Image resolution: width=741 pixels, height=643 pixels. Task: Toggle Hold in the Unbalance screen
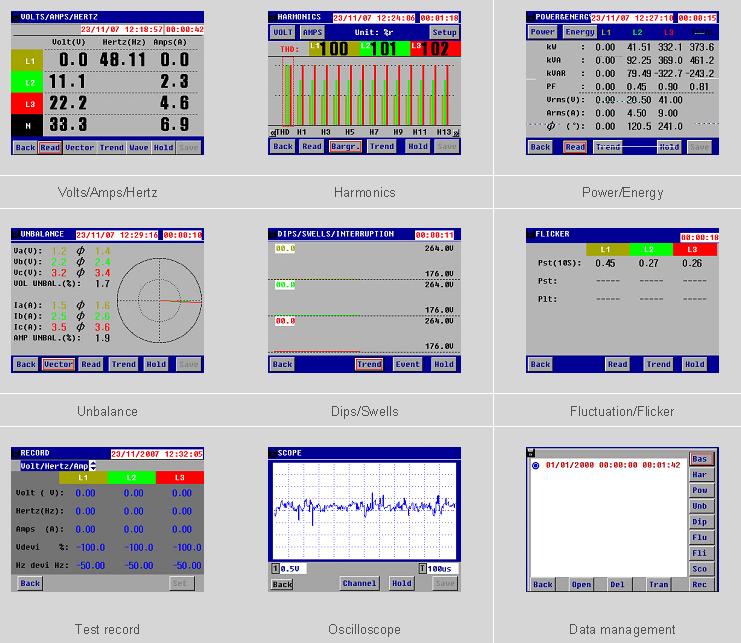155,364
